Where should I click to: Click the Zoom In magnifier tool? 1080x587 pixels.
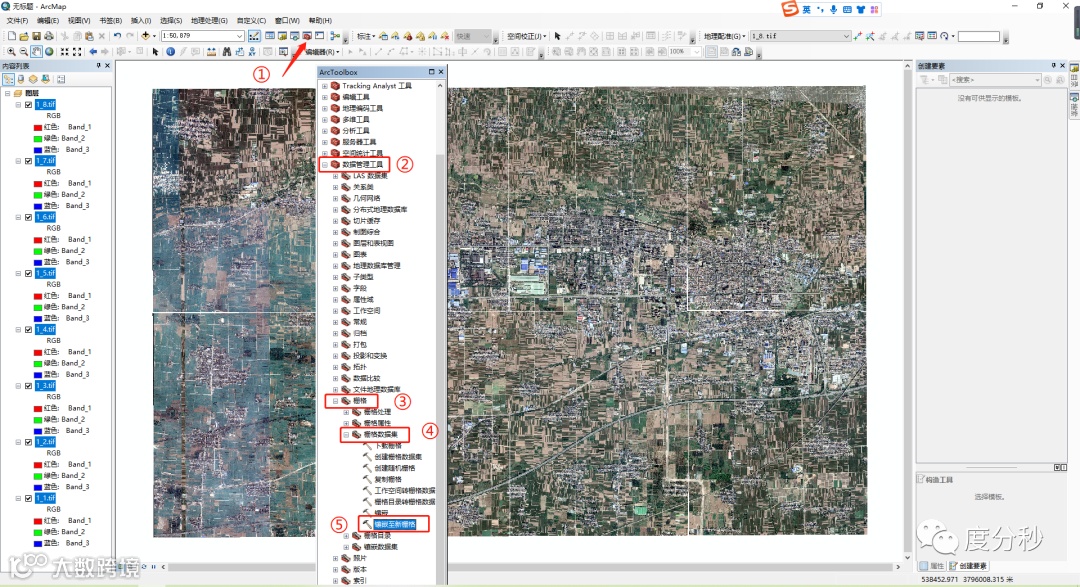pos(10,51)
